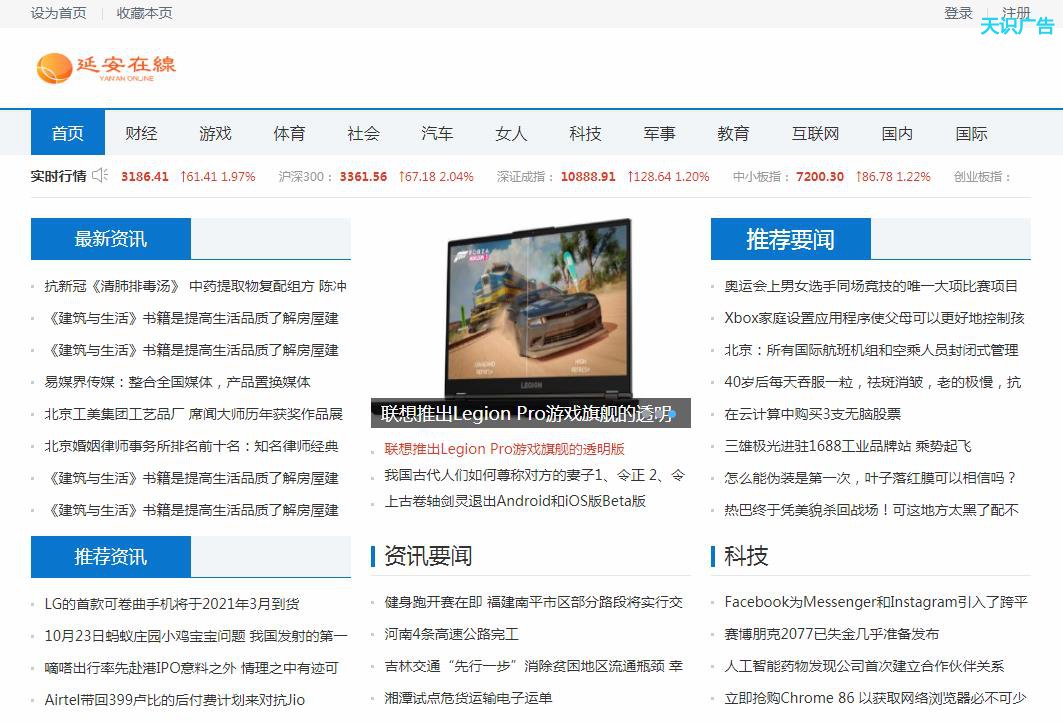Open the 推荐要闻 section header
This screenshot has width=1063, height=722.
[x=790, y=239]
